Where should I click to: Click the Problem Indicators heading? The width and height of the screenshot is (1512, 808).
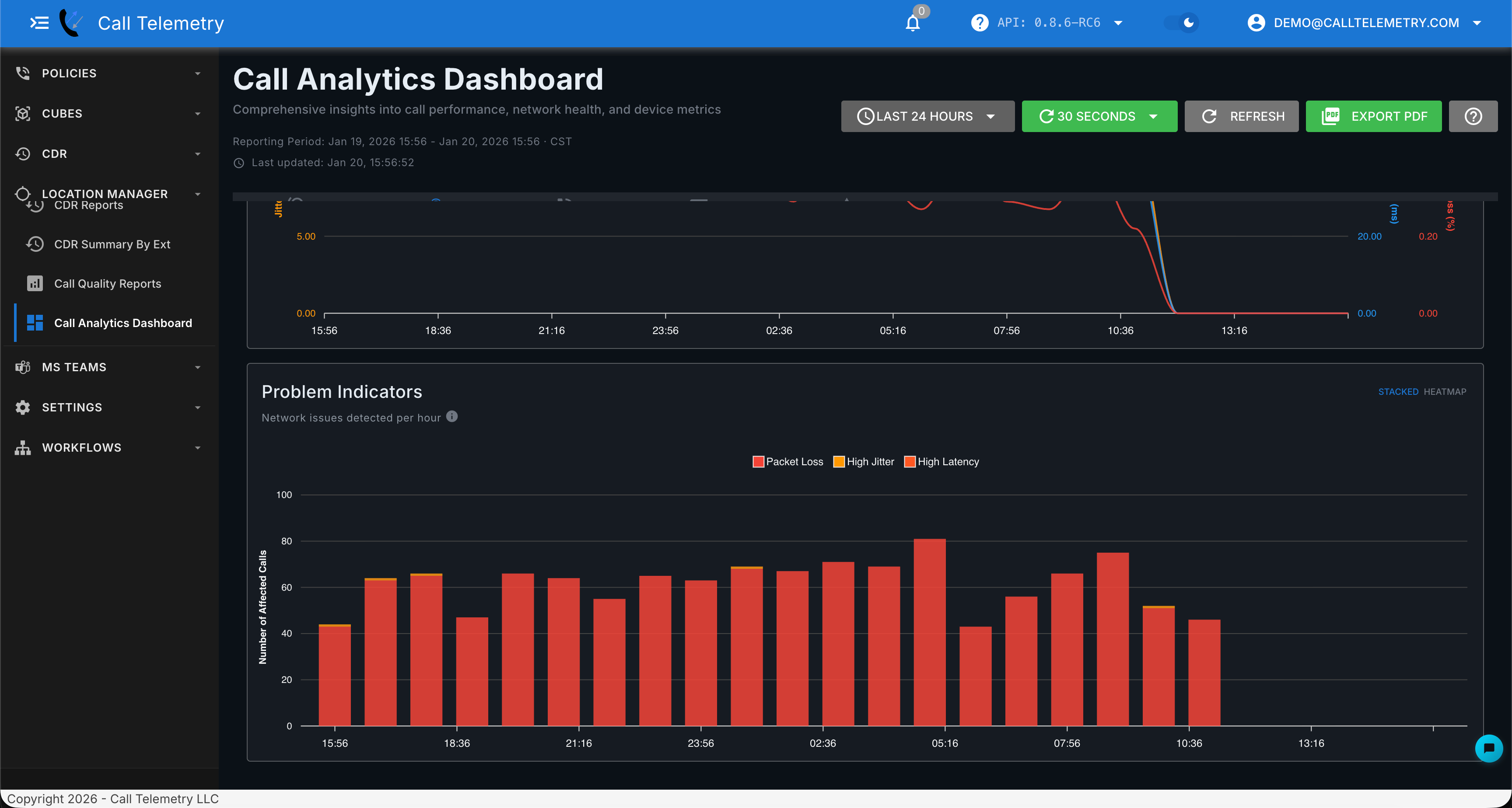point(342,391)
